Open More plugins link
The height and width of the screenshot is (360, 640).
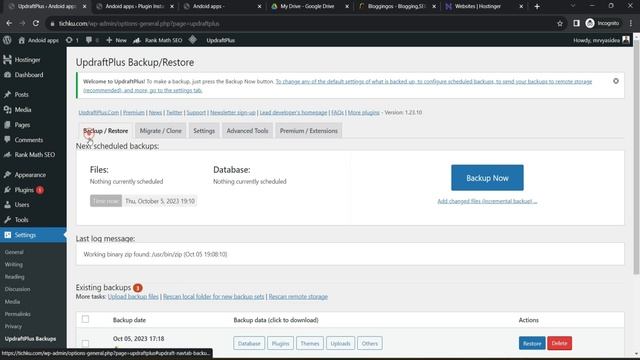[364, 112]
